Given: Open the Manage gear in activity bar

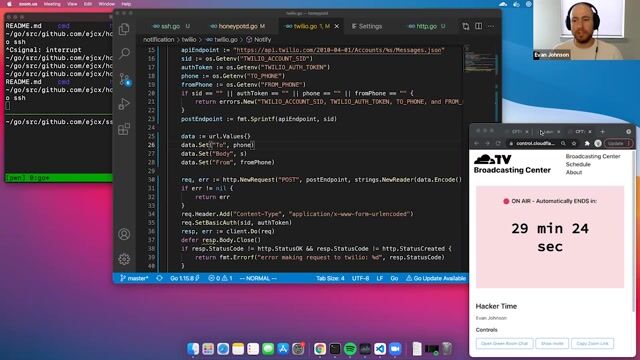Looking at the screenshot, I should click(x=124, y=259).
